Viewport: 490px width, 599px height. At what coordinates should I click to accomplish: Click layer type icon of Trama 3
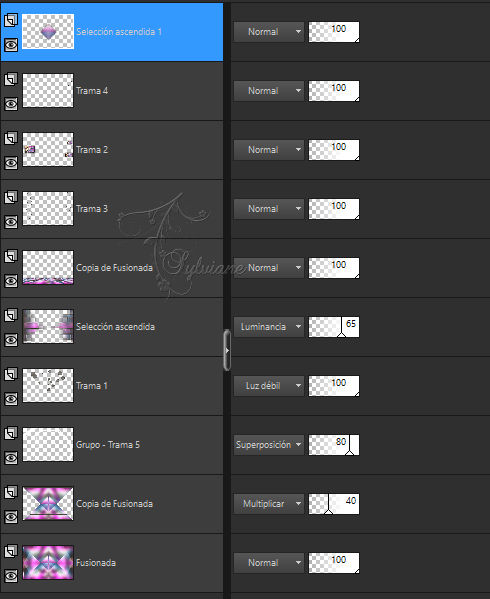[11, 197]
